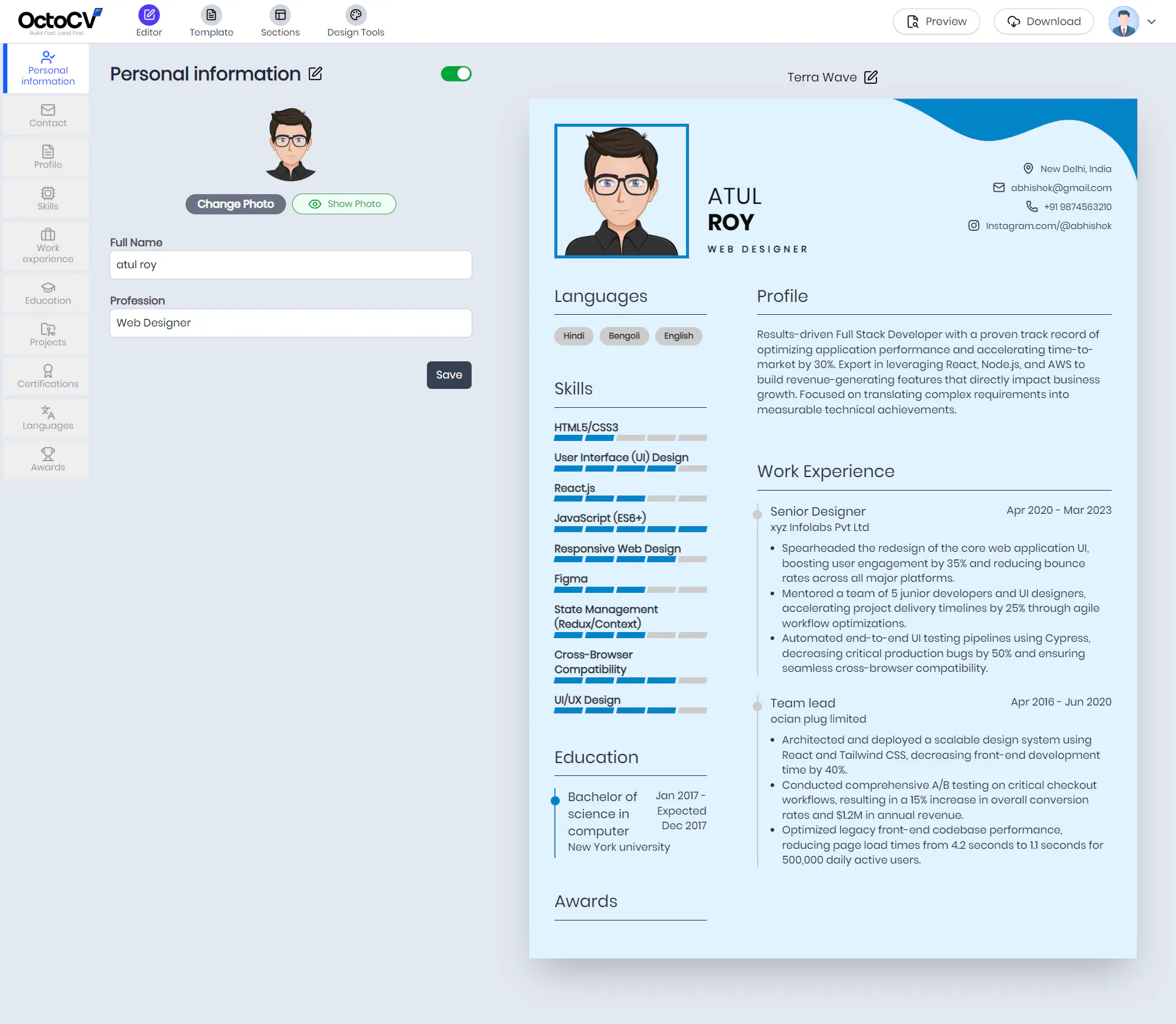The width and height of the screenshot is (1176, 1024).
Task: Open the Profile section
Action: tap(48, 157)
